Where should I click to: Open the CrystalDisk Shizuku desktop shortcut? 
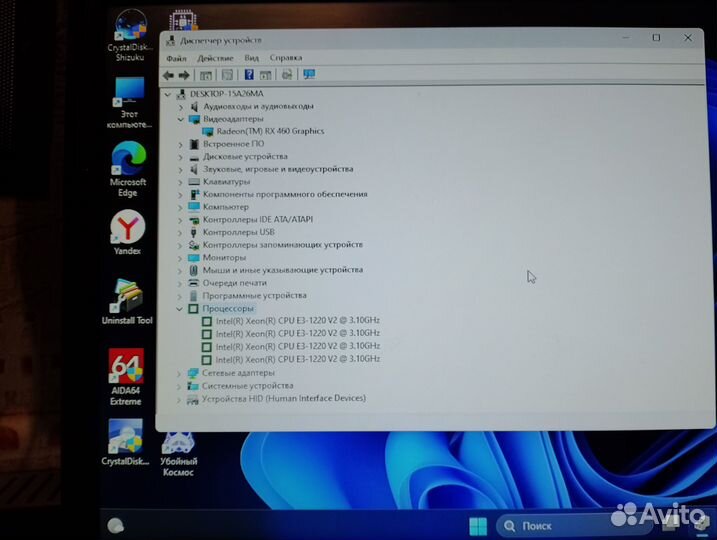pos(130,36)
